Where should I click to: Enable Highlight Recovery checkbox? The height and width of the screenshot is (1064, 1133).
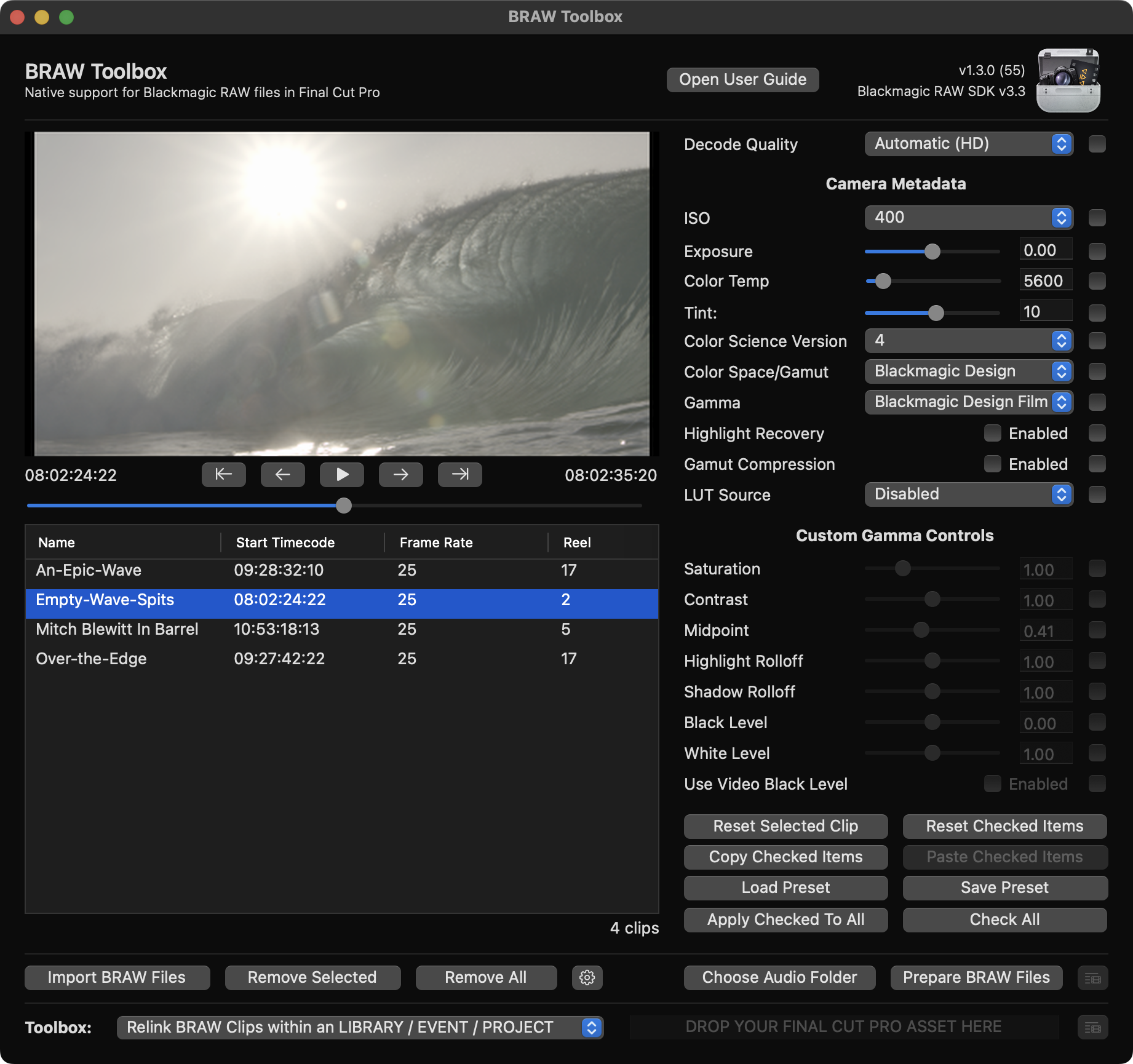(x=992, y=433)
